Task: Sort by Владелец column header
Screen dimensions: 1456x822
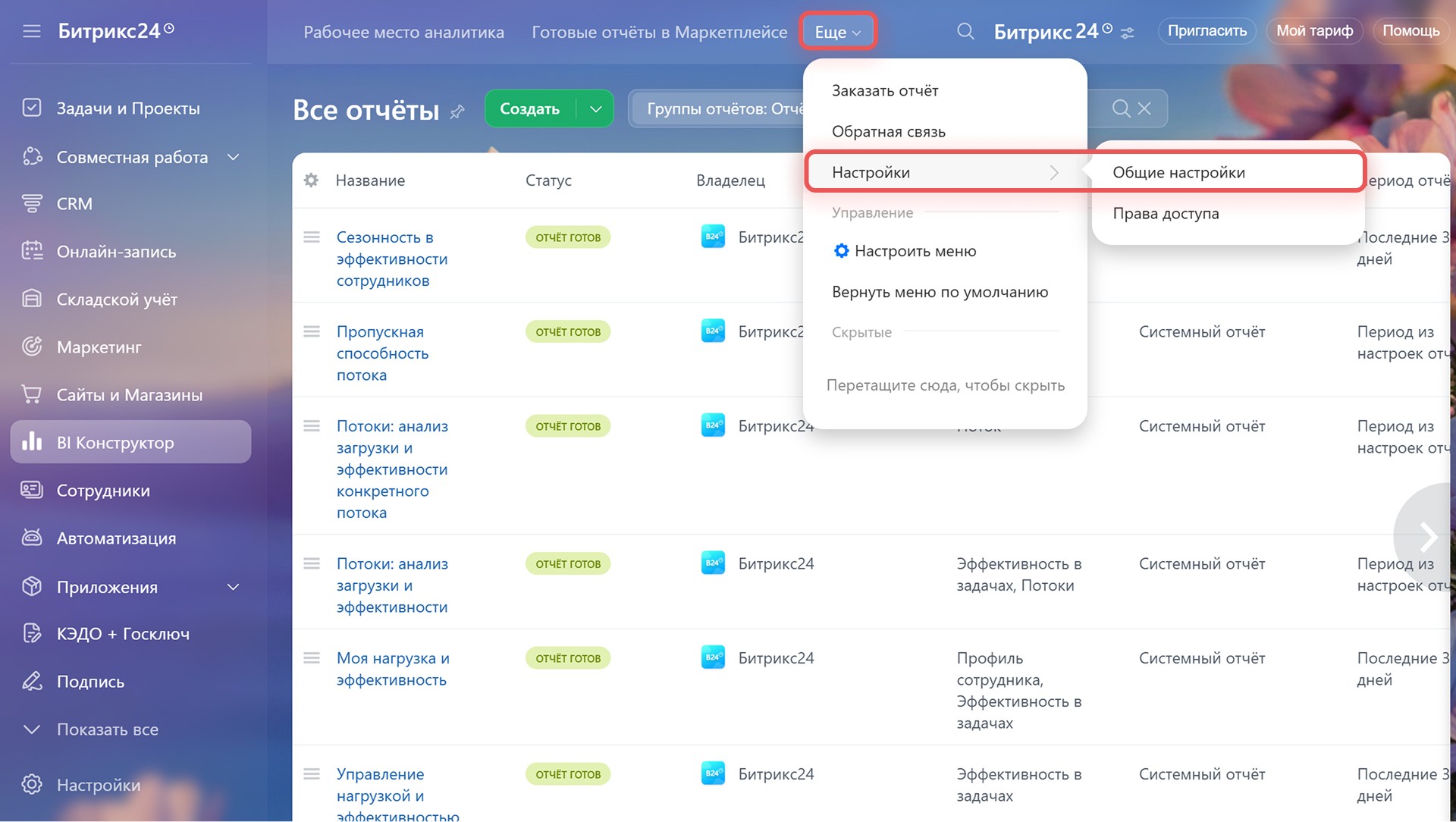Action: (730, 180)
